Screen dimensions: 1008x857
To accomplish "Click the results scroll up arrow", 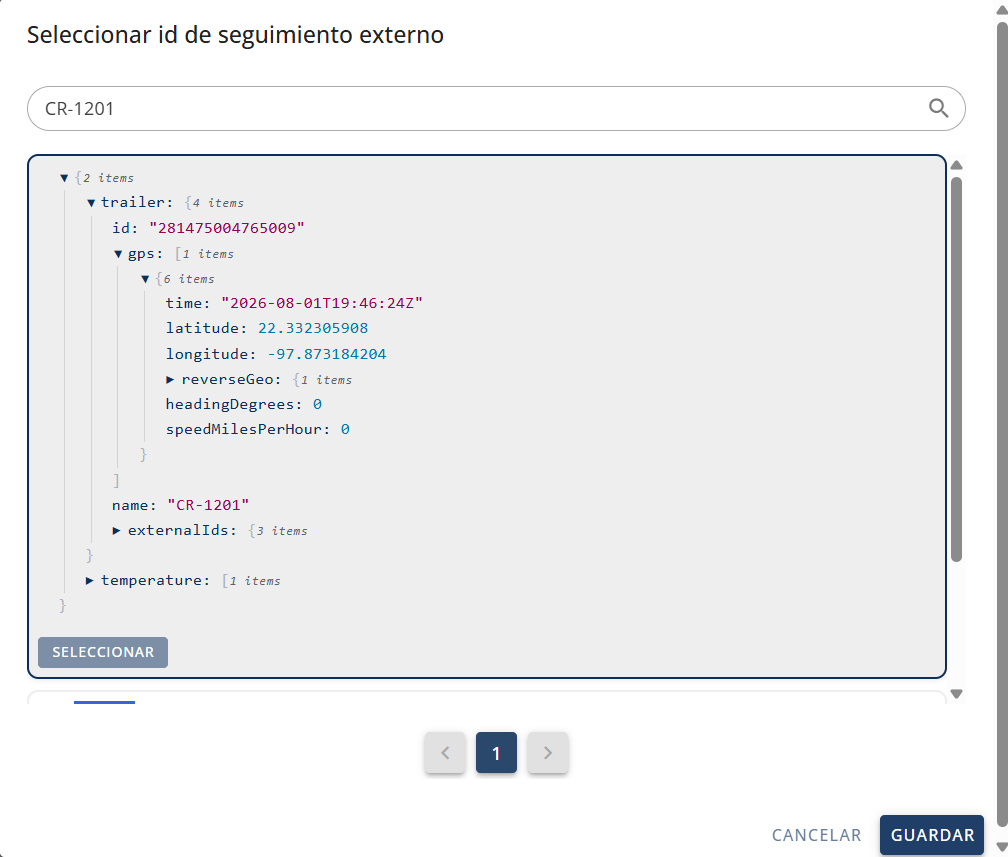I will [957, 165].
